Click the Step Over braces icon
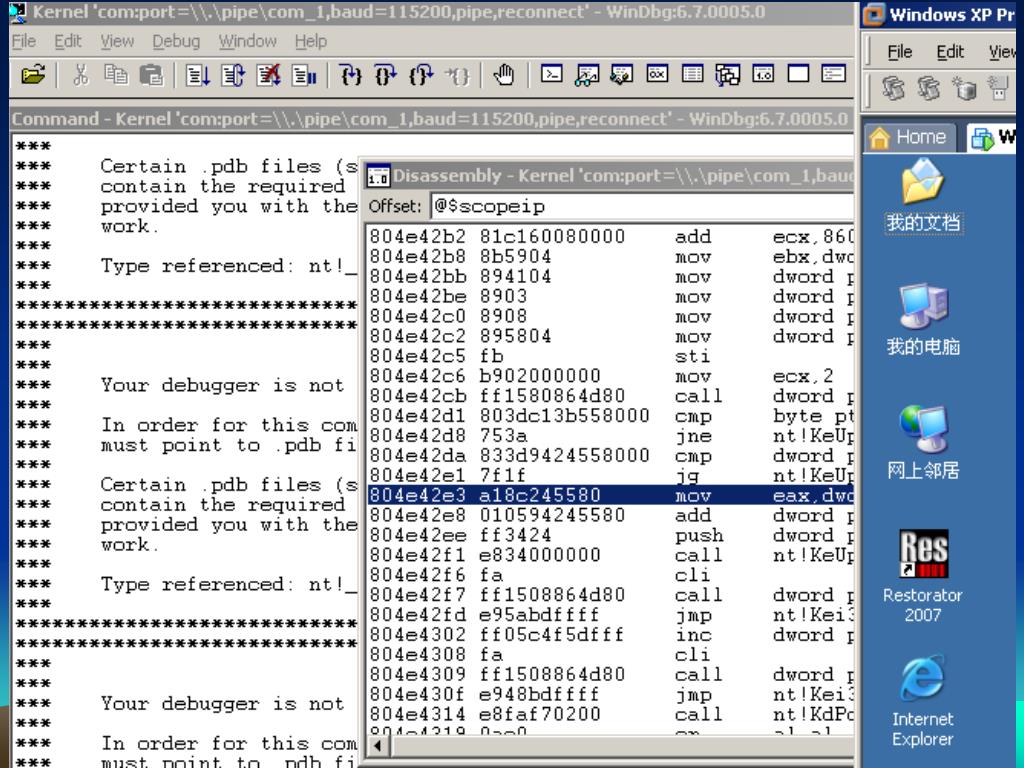This screenshot has width=1024, height=768. 385,75
